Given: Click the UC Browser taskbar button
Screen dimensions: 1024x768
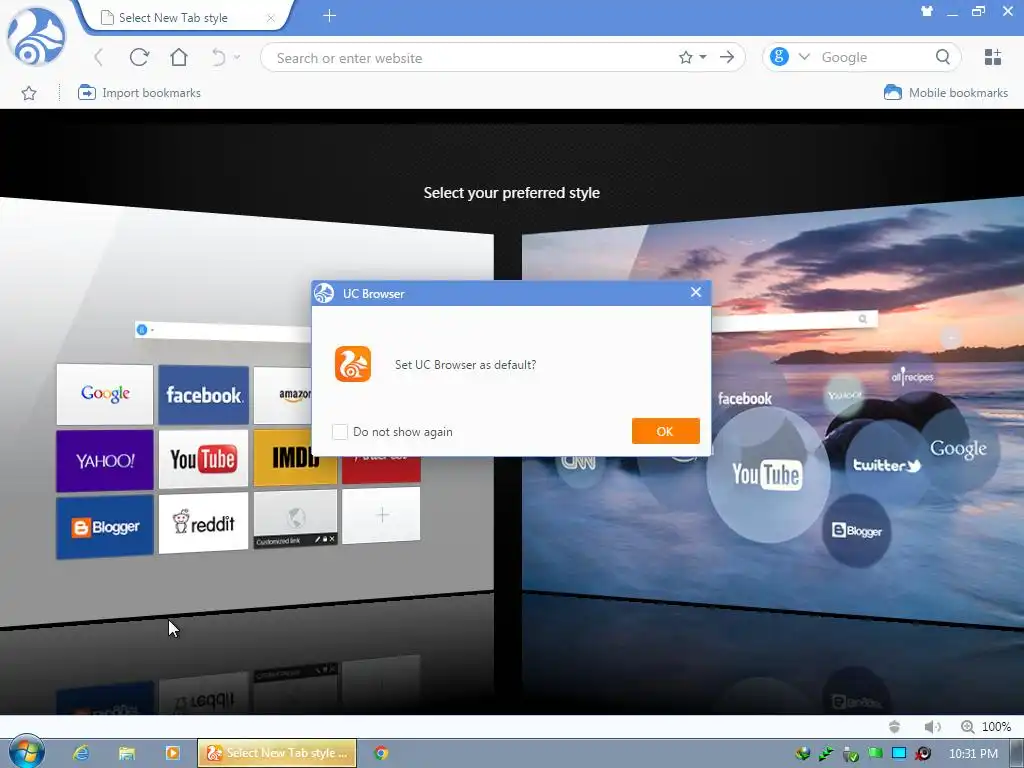Looking at the screenshot, I should pos(277,753).
